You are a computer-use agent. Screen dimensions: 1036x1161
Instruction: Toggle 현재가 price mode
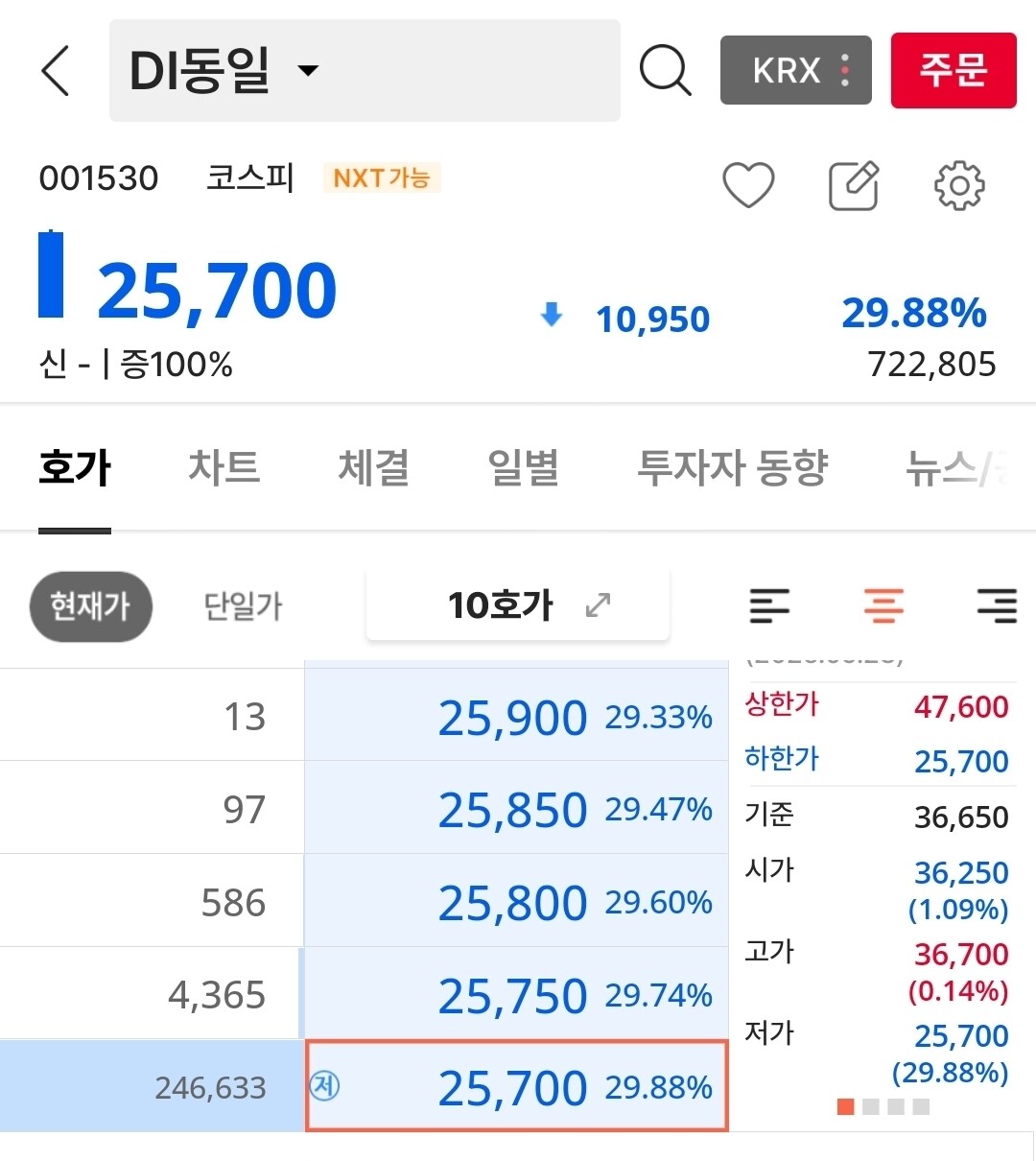91,606
